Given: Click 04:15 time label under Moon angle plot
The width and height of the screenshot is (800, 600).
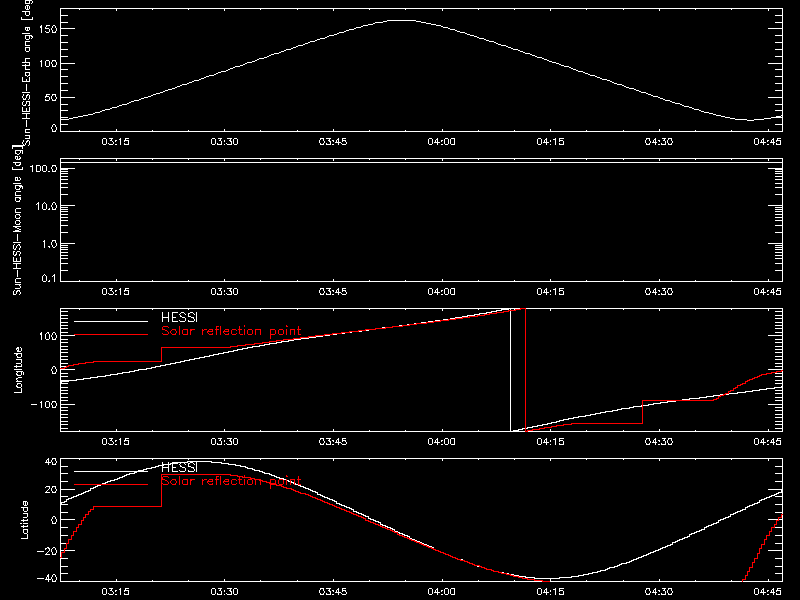Looking at the screenshot, I should (x=550, y=292).
